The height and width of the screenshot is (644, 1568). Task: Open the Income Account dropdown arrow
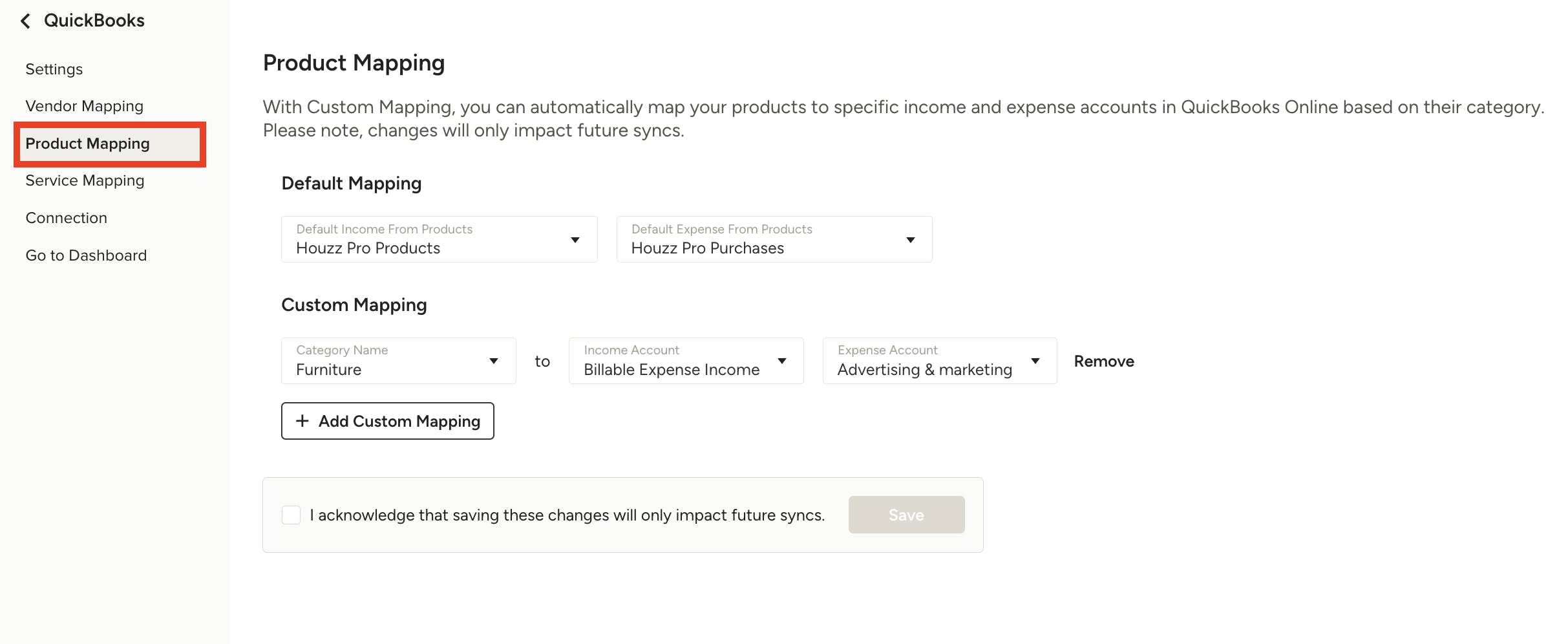[782, 361]
